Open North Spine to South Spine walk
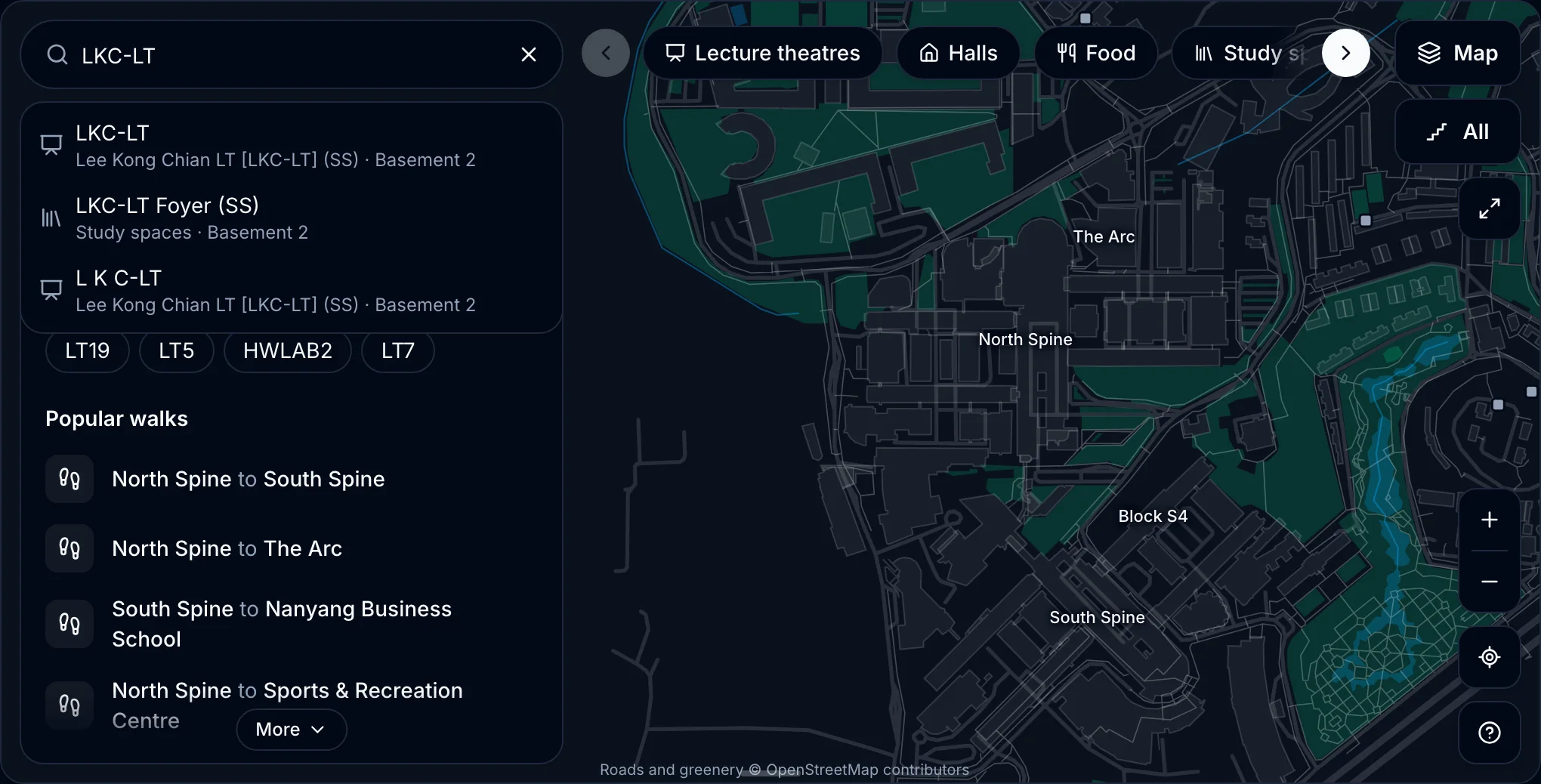This screenshot has height=784, width=1541. pos(291,479)
